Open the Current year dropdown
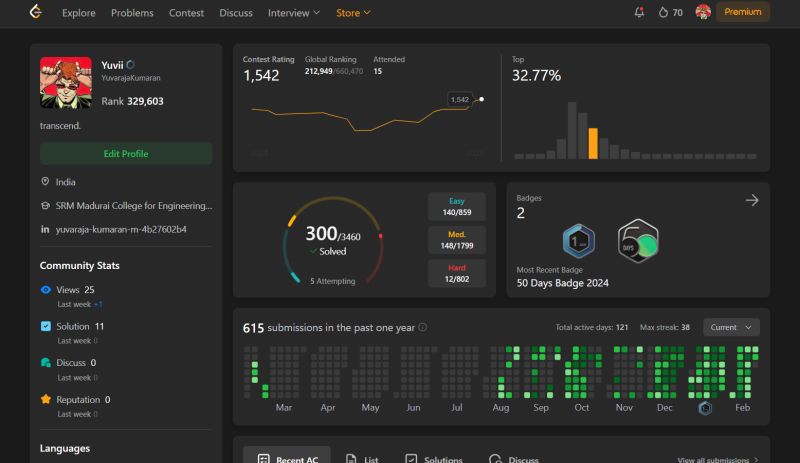This screenshot has height=463, width=800. click(731, 327)
